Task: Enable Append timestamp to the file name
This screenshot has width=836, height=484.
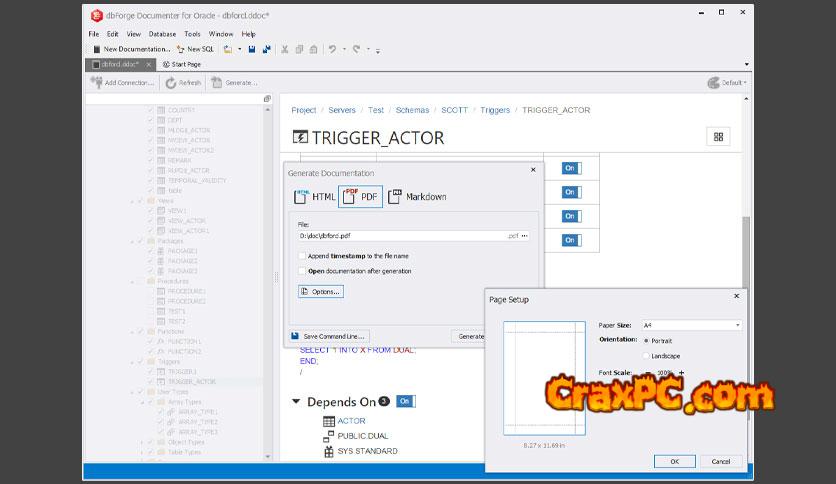Action: (x=303, y=256)
